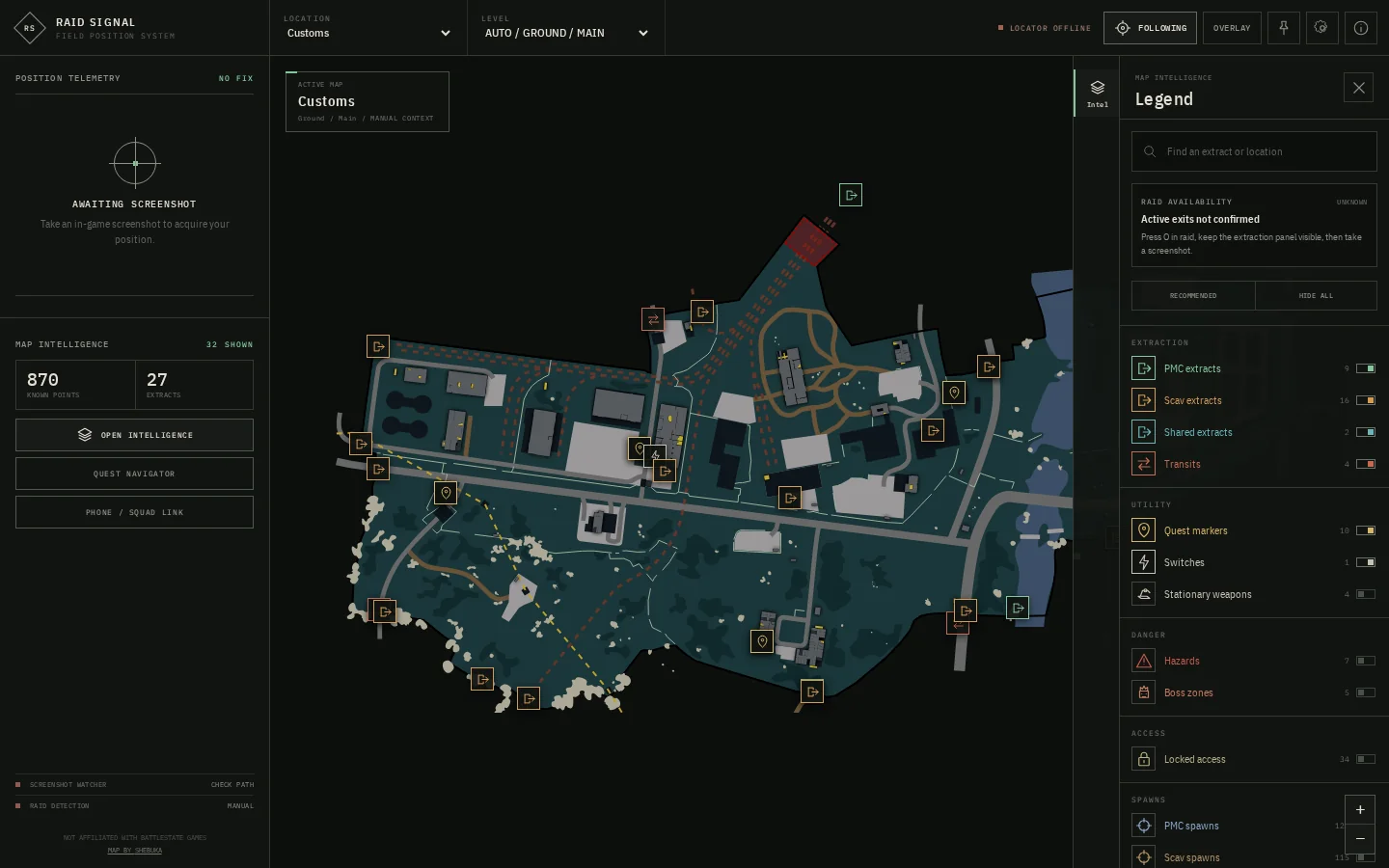
Task: Click the extract or location search field
Action: click(1254, 151)
